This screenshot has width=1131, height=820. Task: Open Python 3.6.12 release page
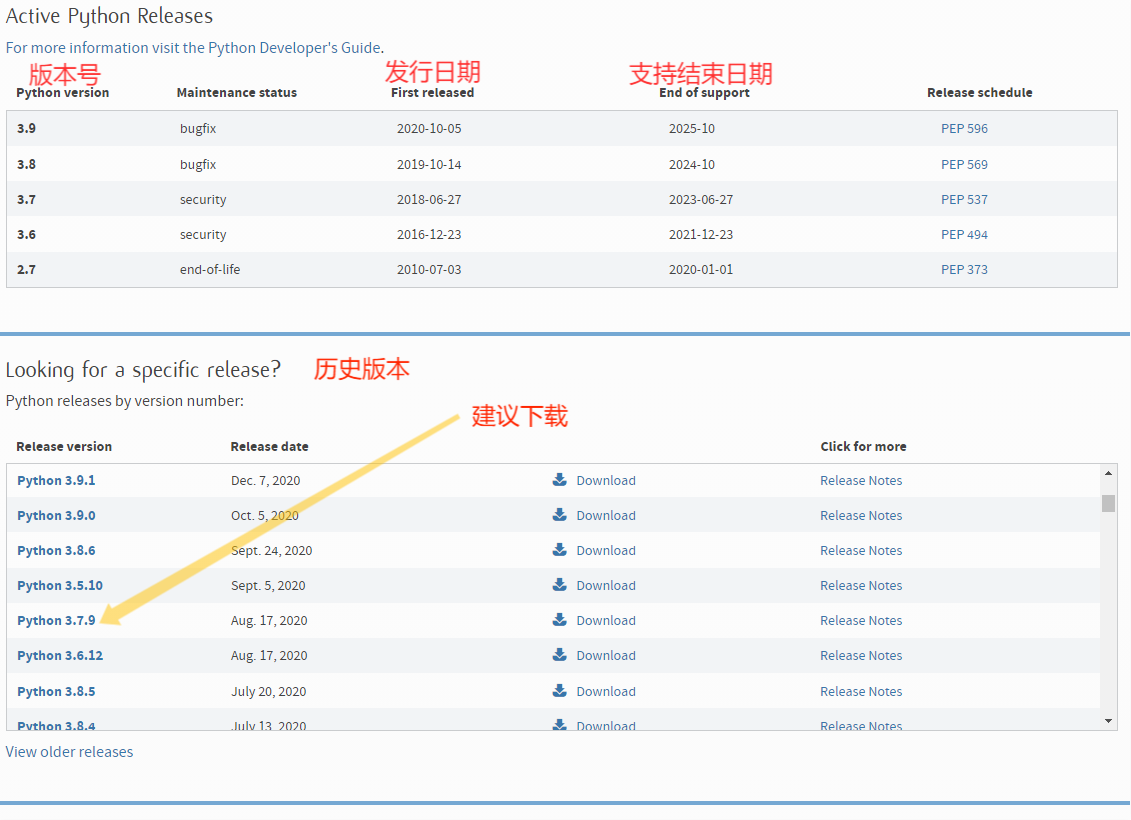click(60, 656)
